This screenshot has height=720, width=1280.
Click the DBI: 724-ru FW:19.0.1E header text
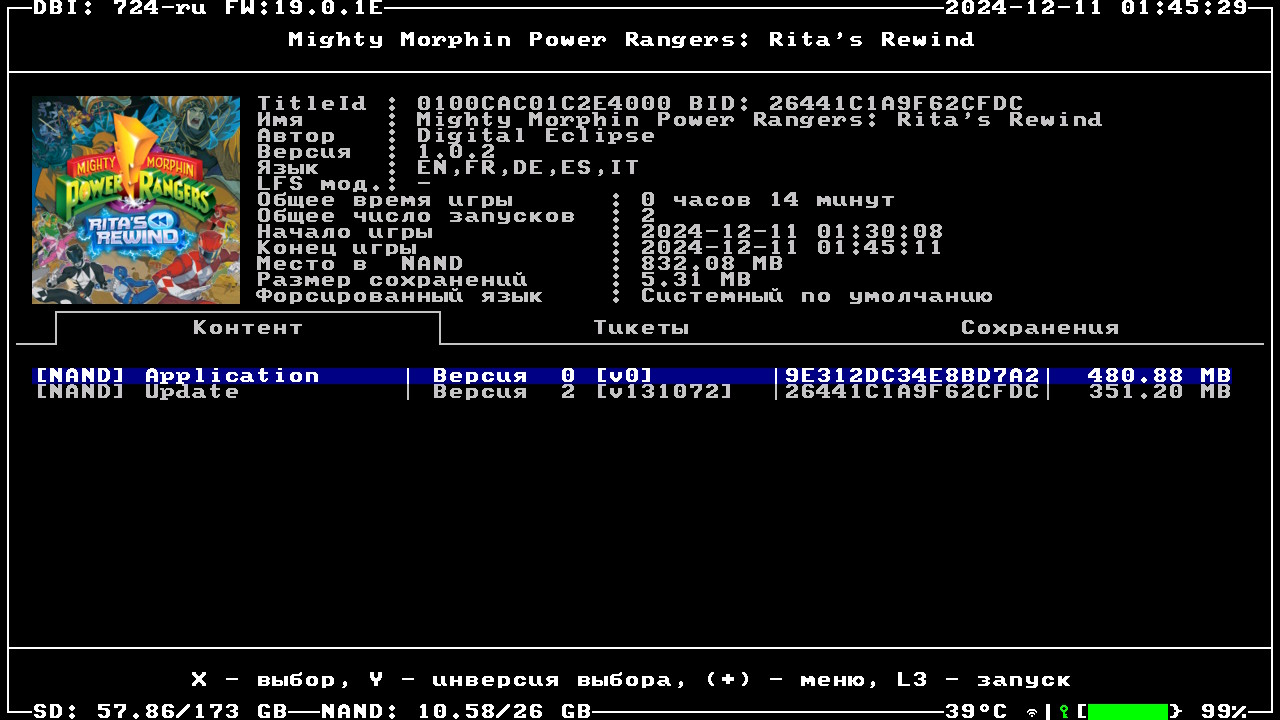(x=208, y=8)
